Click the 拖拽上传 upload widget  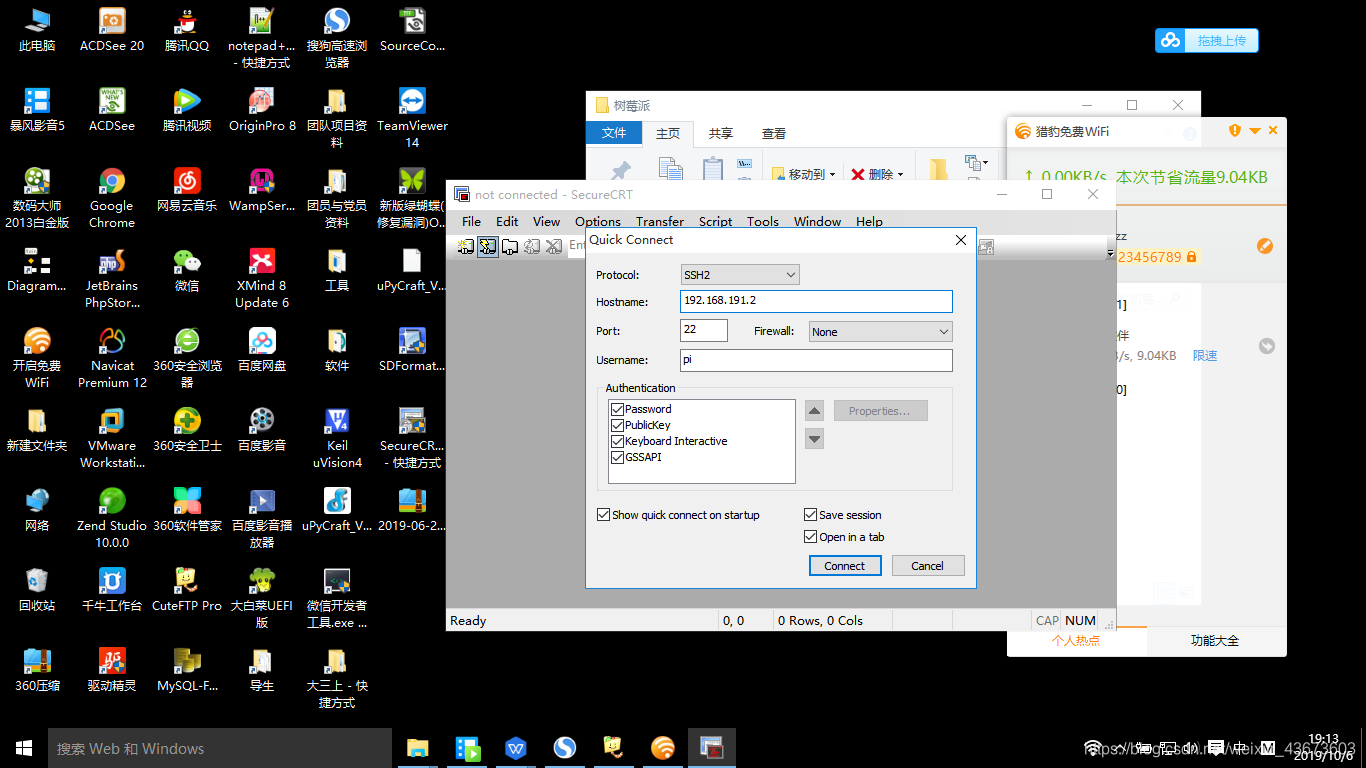tap(1207, 41)
